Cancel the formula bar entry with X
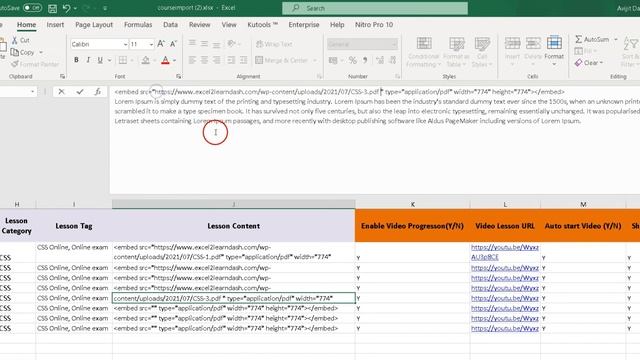The width and height of the screenshot is (640, 360). click(x=61, y=92)
